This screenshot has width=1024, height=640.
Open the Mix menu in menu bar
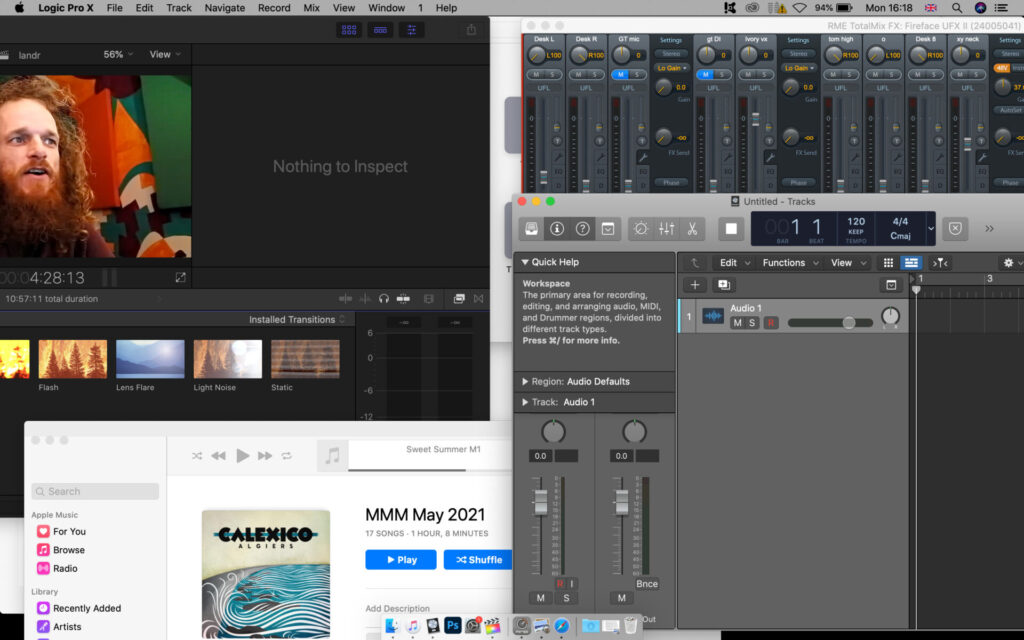[x=311, y=8]
